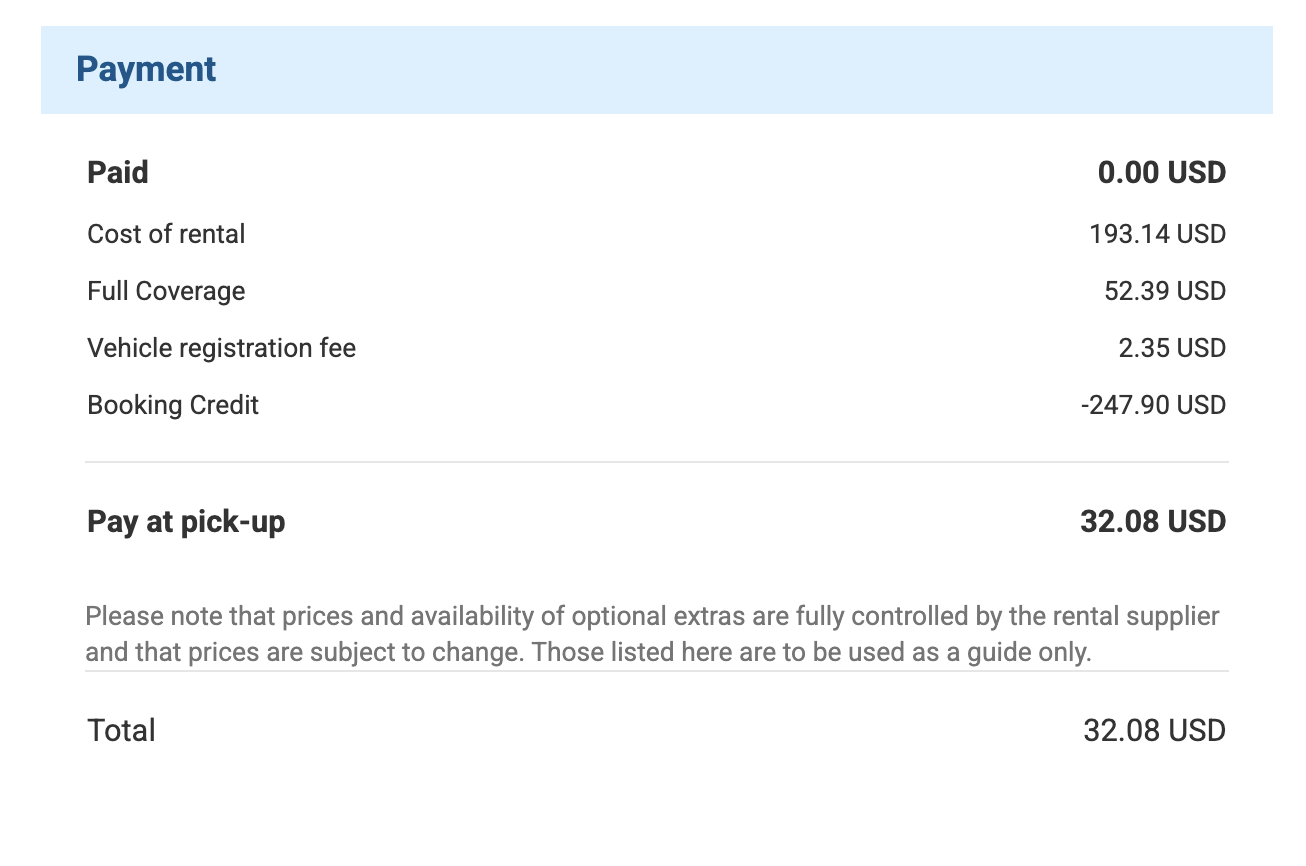Select the bold 32.08 USD pick-up amount
The image size is (1306, 866).
(x=1153, y=522)
